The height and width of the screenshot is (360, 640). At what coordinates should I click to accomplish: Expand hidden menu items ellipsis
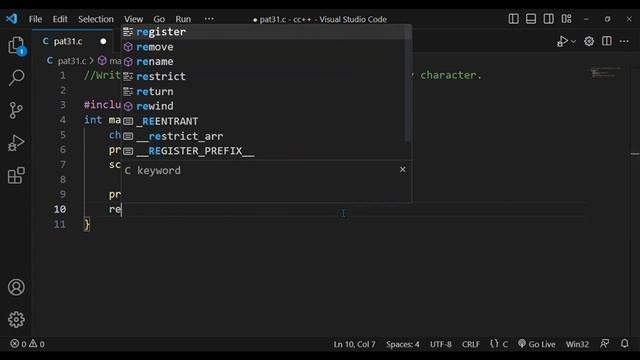(209, 19)
